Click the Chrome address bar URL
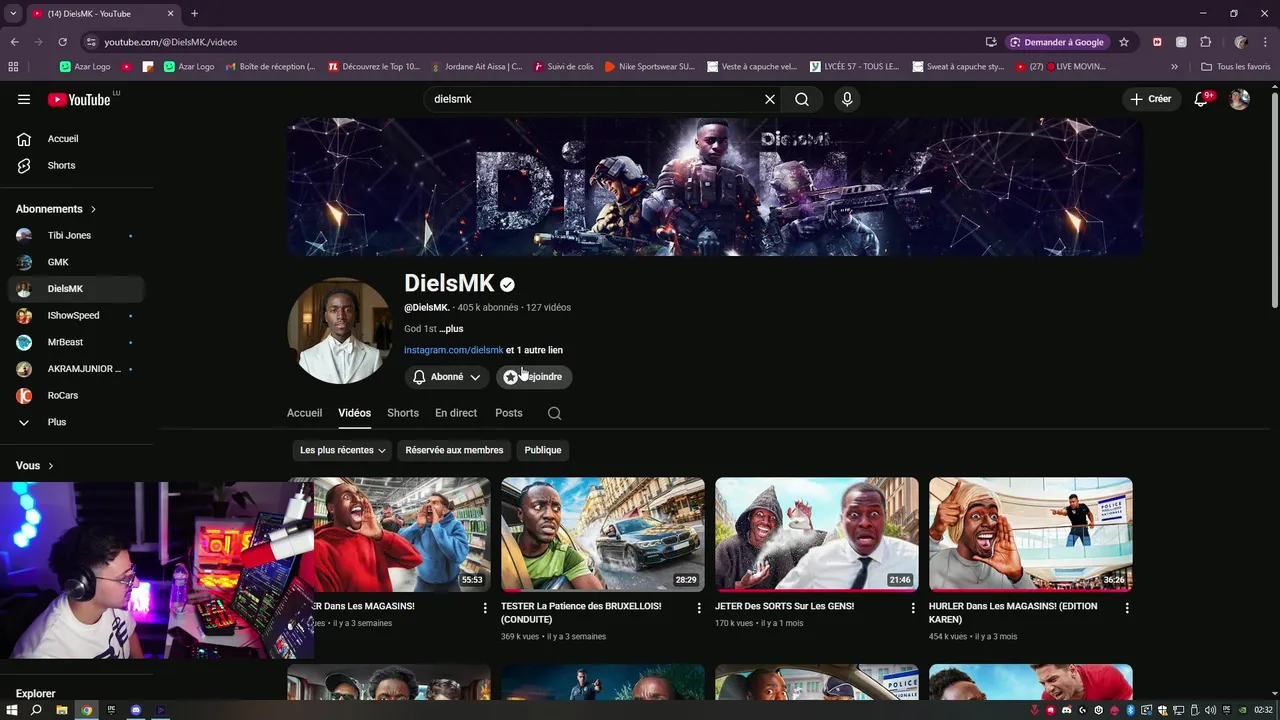The height and width of the screenshot is (720, 1280). tap(171, 42)
